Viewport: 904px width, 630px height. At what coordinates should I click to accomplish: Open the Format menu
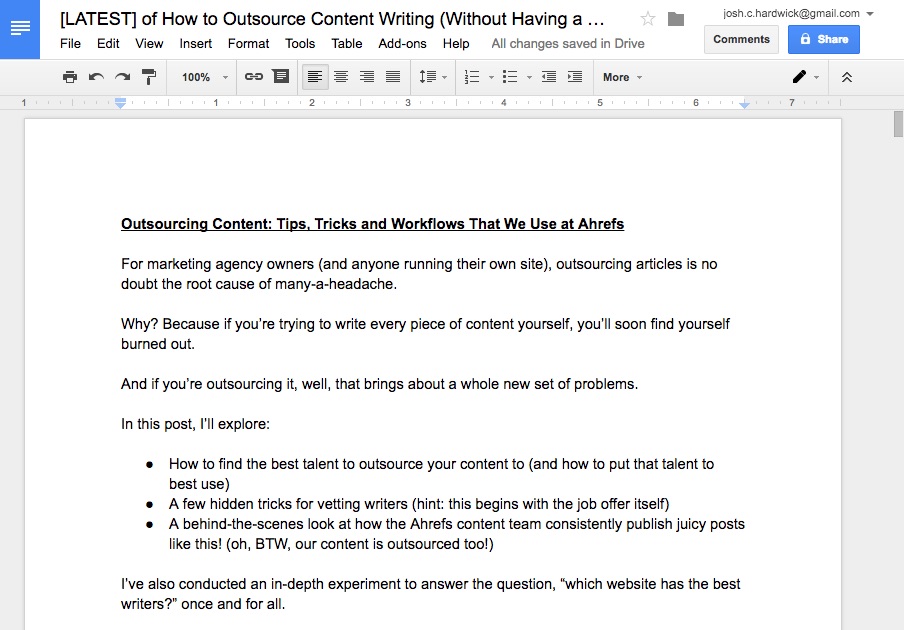(x=248, y=44)
